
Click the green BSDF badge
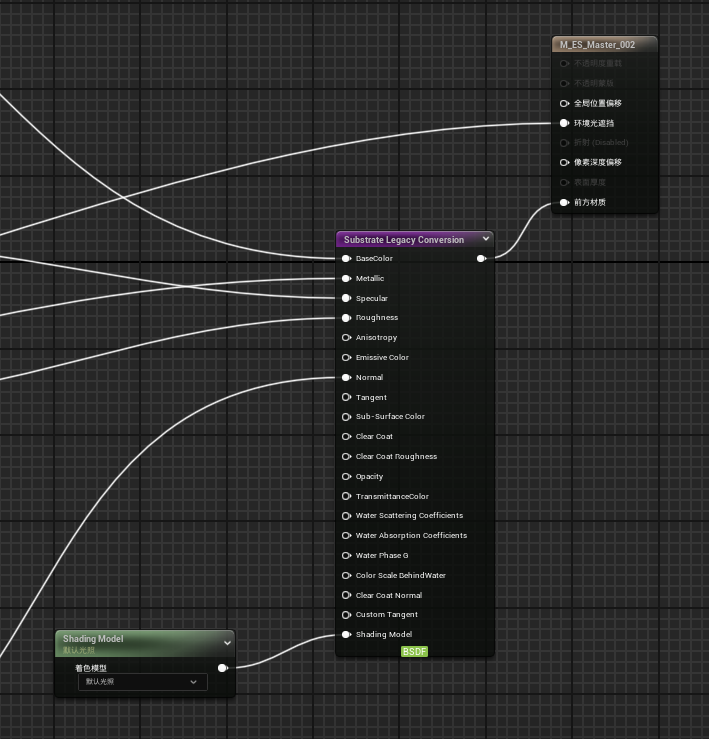pyautogui.click(x=414, y=651)
